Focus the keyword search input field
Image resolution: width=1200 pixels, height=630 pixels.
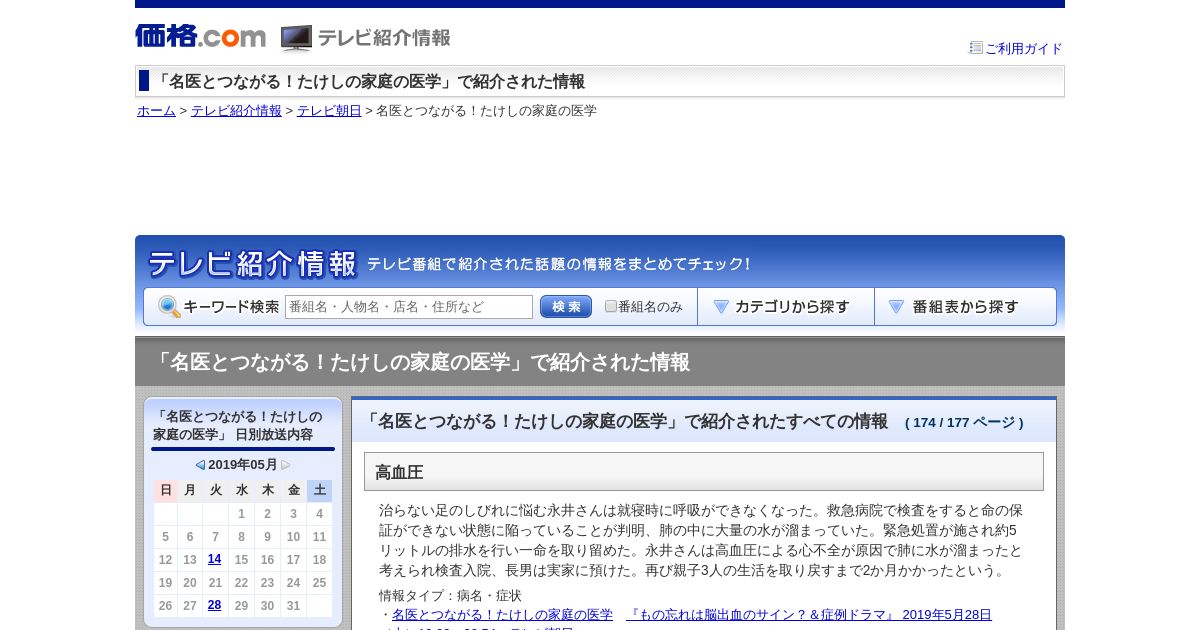tap(409, 307)
